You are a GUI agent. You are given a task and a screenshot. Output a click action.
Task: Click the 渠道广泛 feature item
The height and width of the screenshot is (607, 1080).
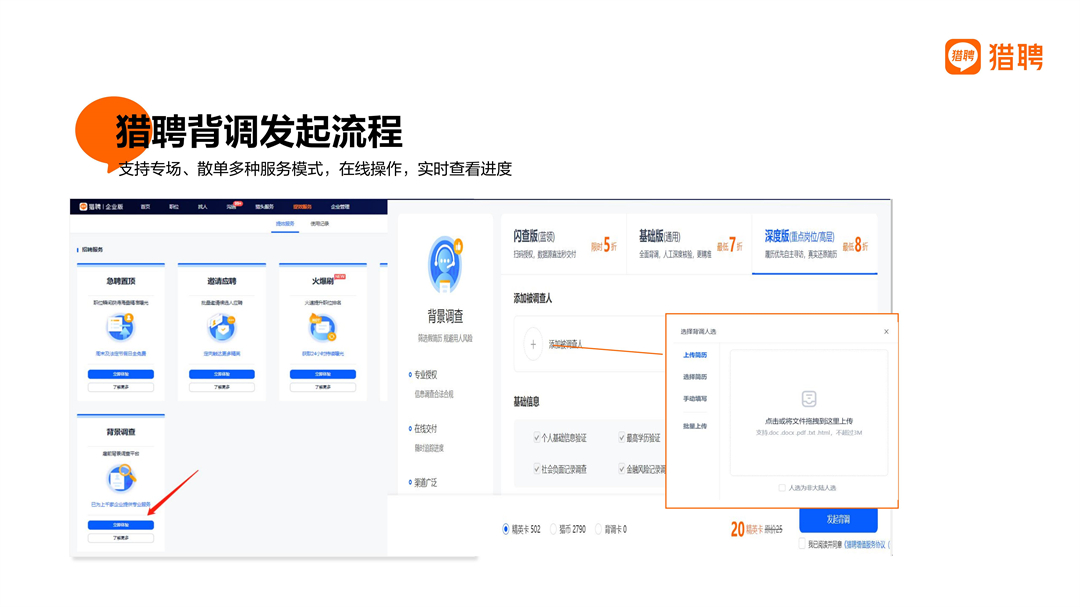click(x=423, y=483)
